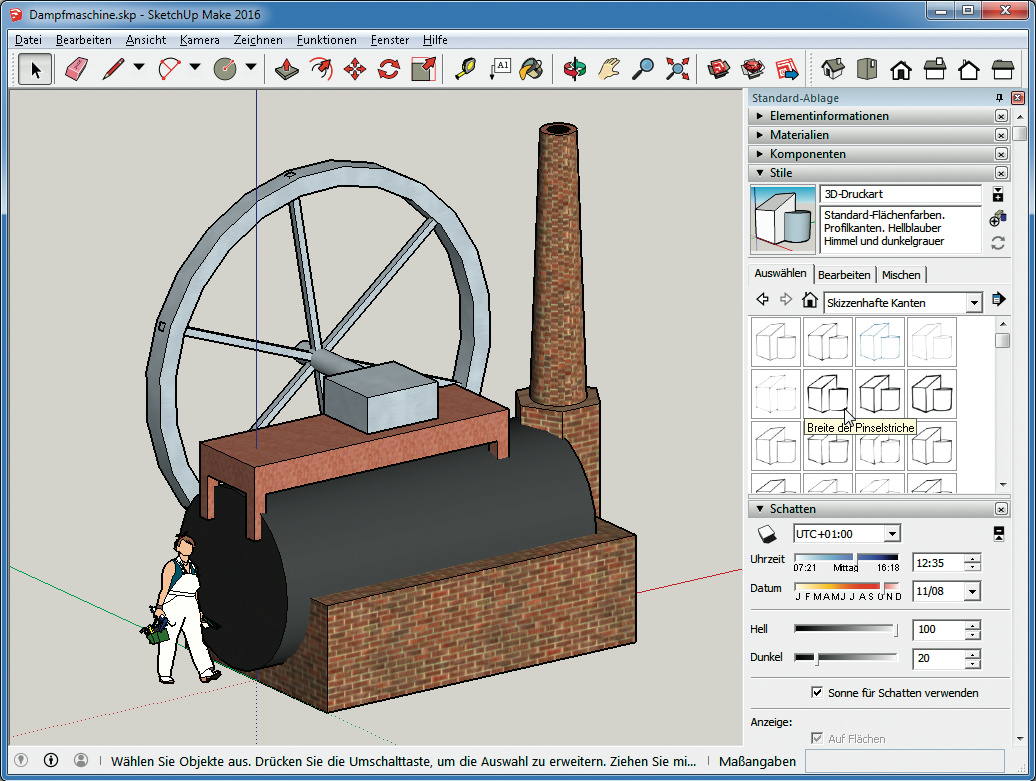1036x781 pixels.
Task: Activate the Push/Pull tool
Action: tap(287, 69)
